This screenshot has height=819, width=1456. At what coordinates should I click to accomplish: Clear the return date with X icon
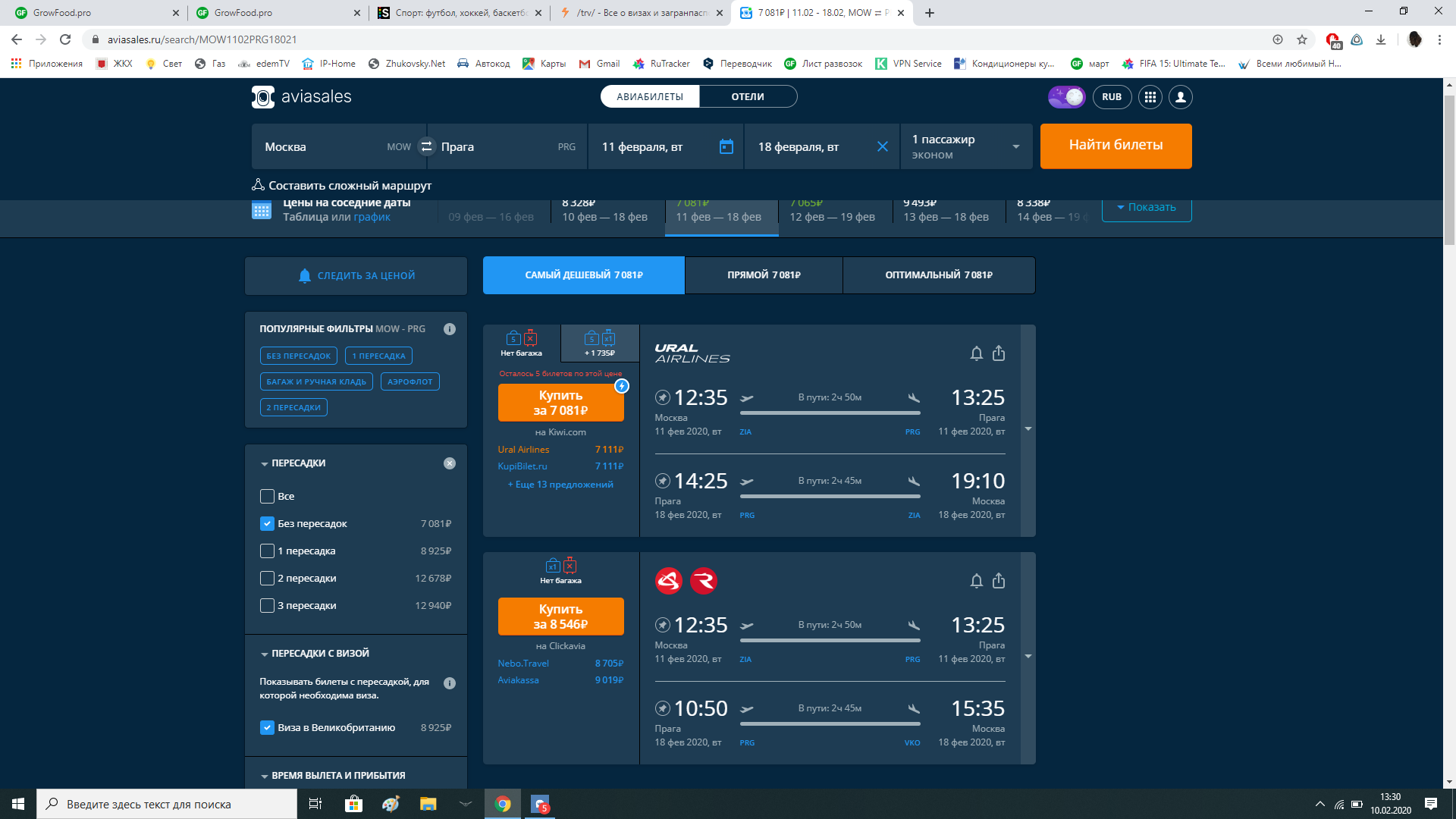[882, 146]
